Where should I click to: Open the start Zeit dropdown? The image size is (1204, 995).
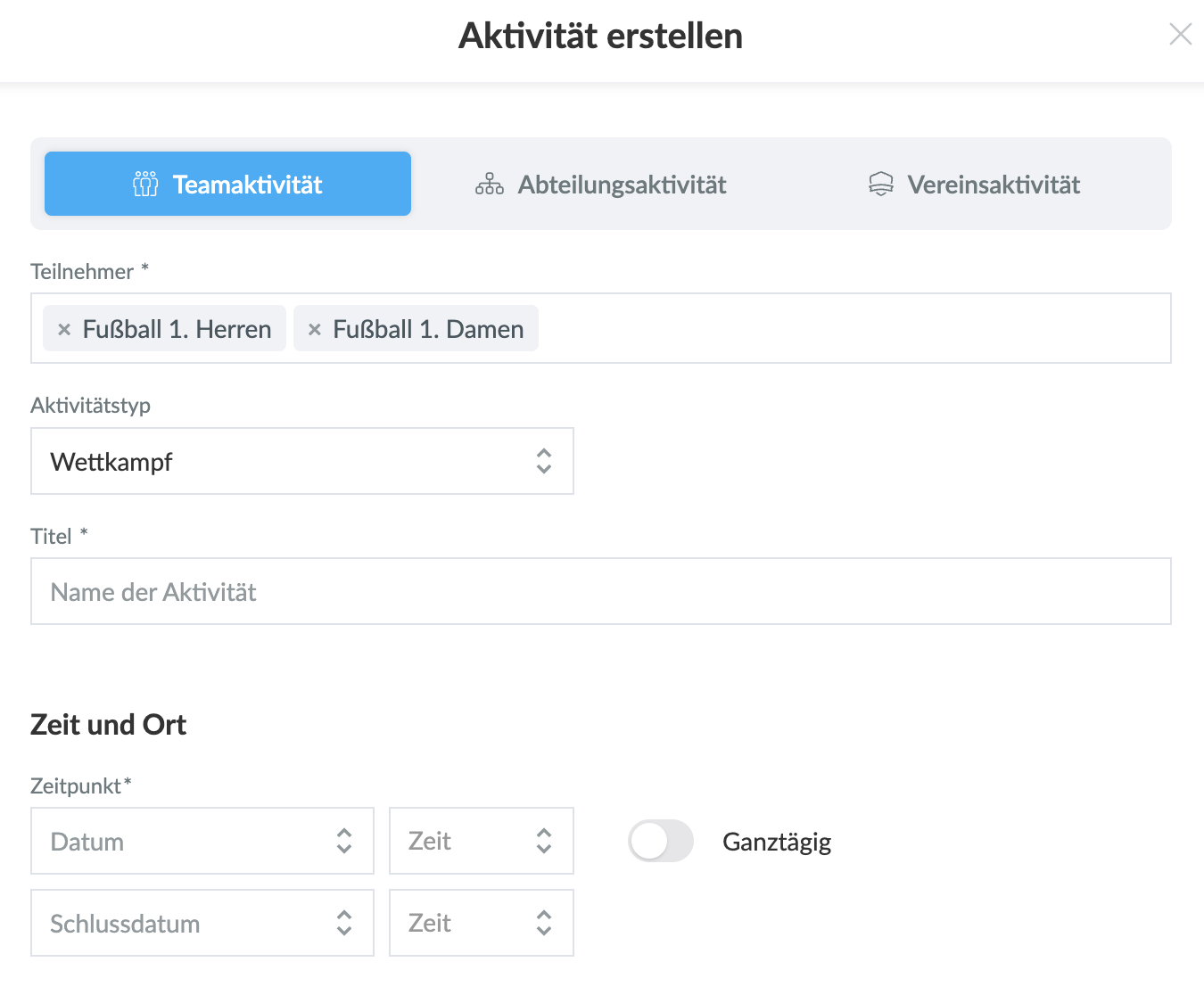click(x=480, y=841)
